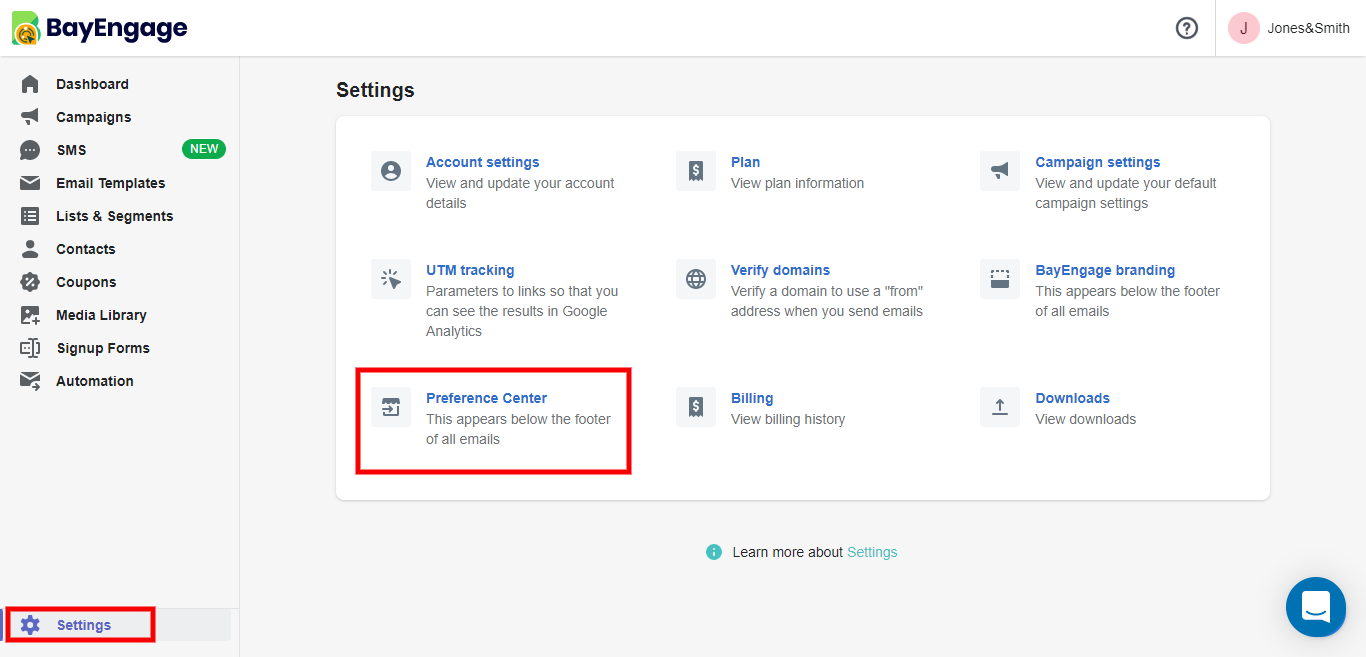Open SMS section in sidebar
The height and width of the screenshot is (657, 1366).
[x=71, y=150]
